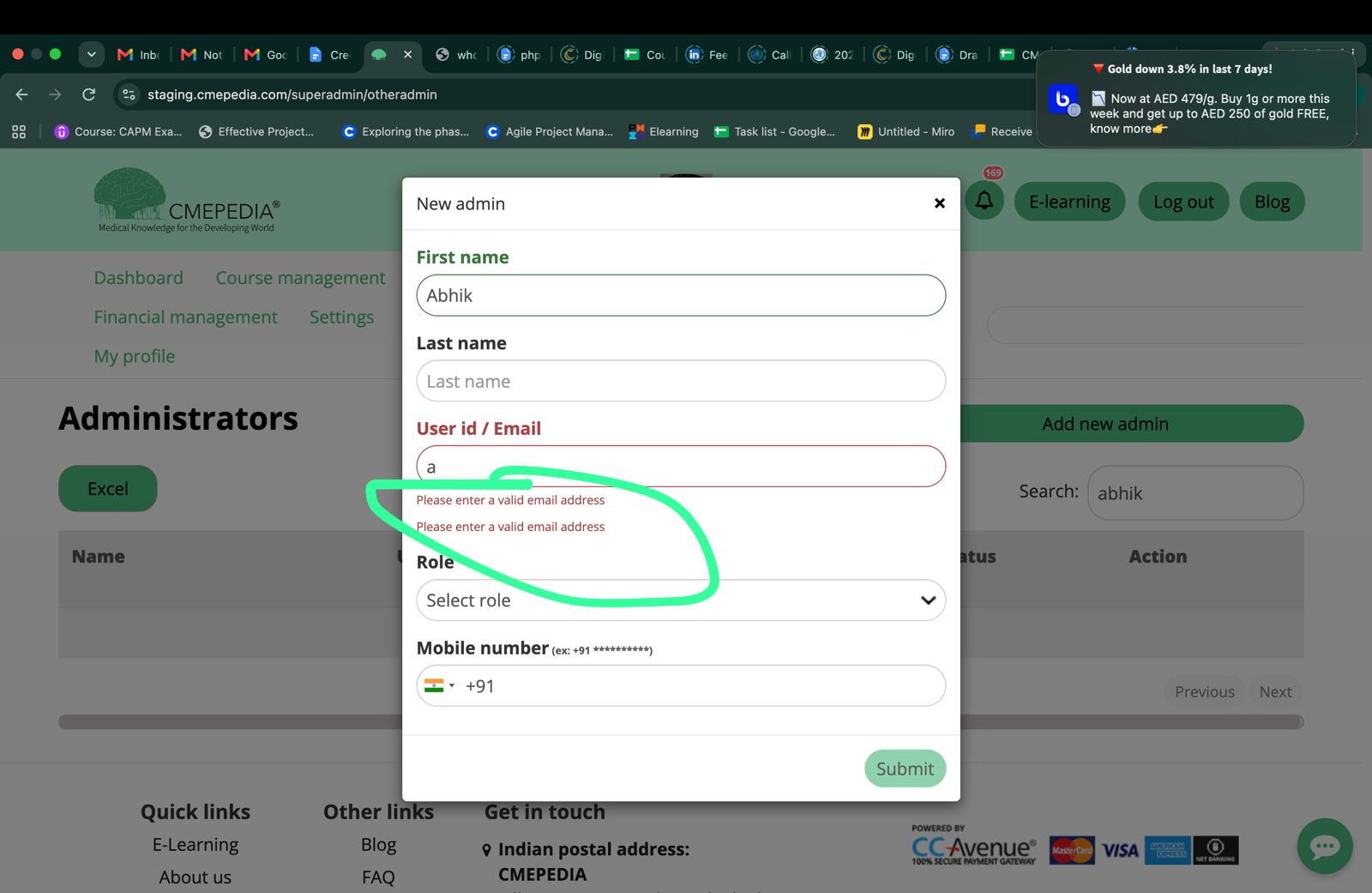
Task: Switch to the Google Docs Cre tab
Action: pyautogui.click(x=329, y=54)
